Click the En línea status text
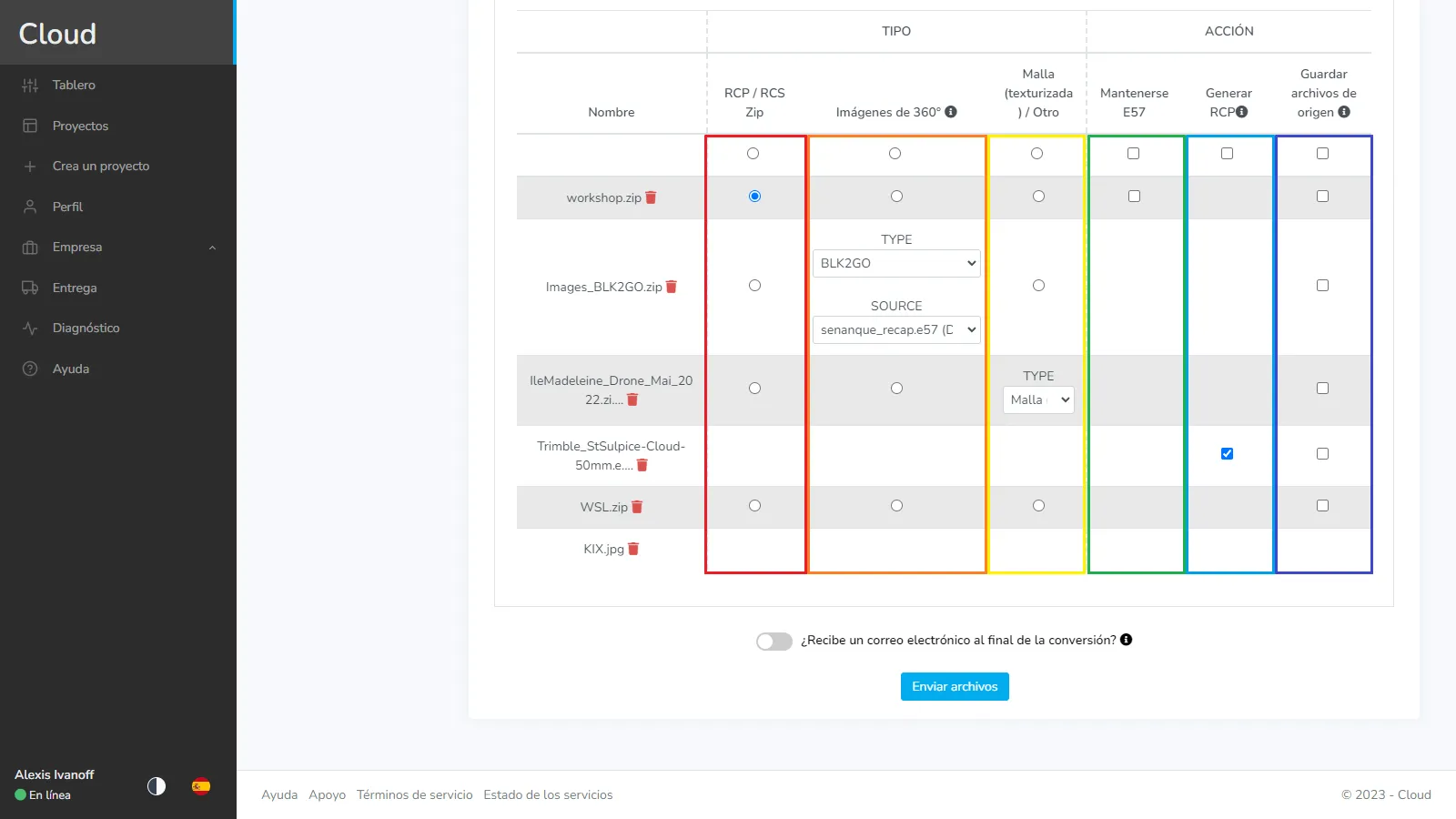 pos(50,794)
